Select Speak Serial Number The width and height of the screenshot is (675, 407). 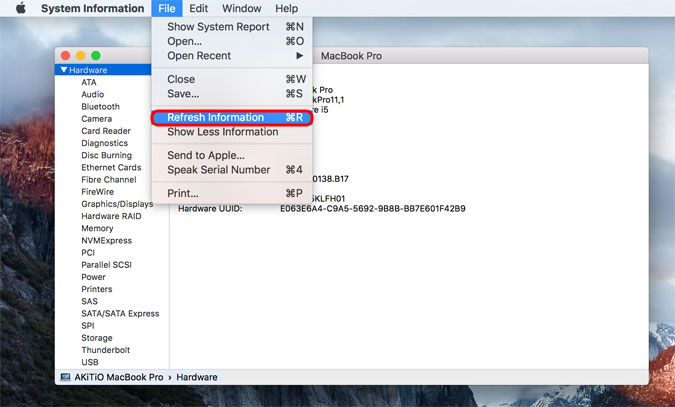[218, 170]
